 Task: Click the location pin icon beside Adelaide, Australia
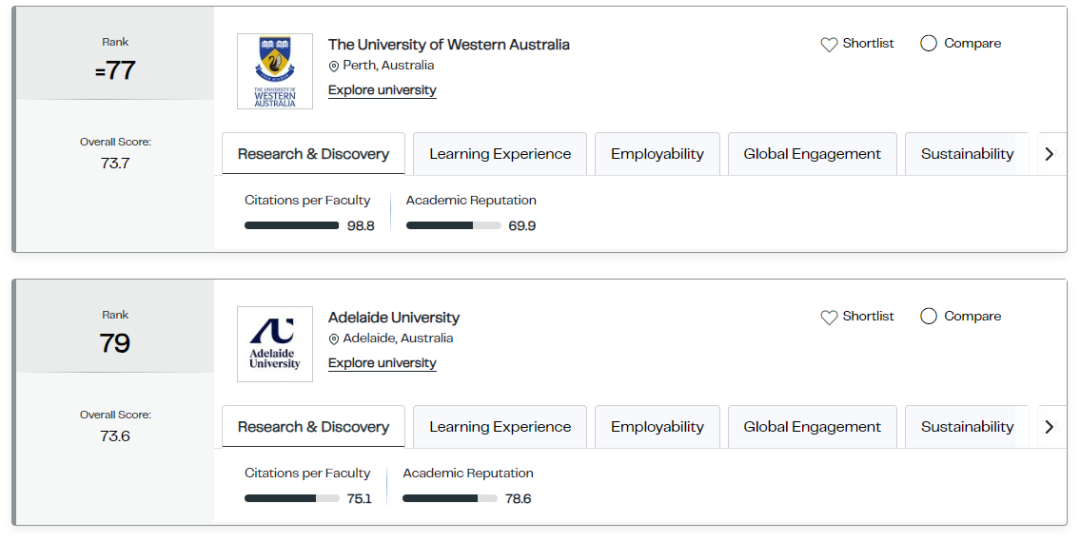(333, 339)
